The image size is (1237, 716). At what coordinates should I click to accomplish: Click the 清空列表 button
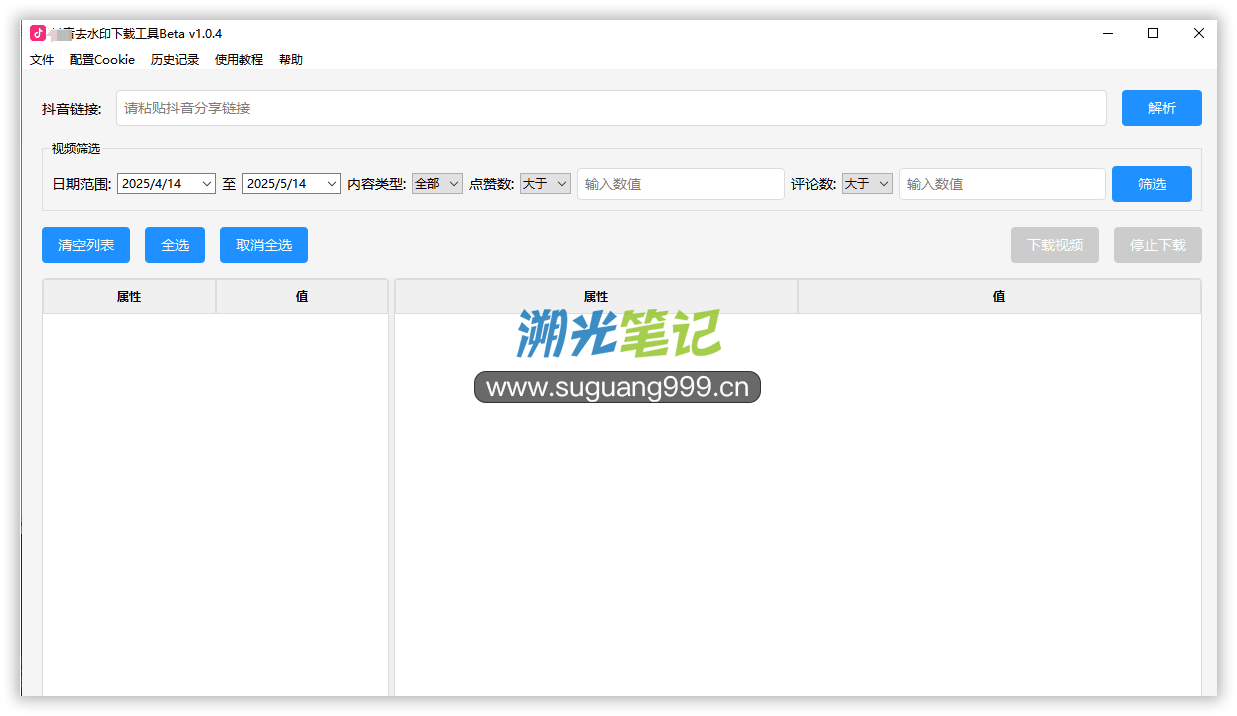click(x=86, y=245)
